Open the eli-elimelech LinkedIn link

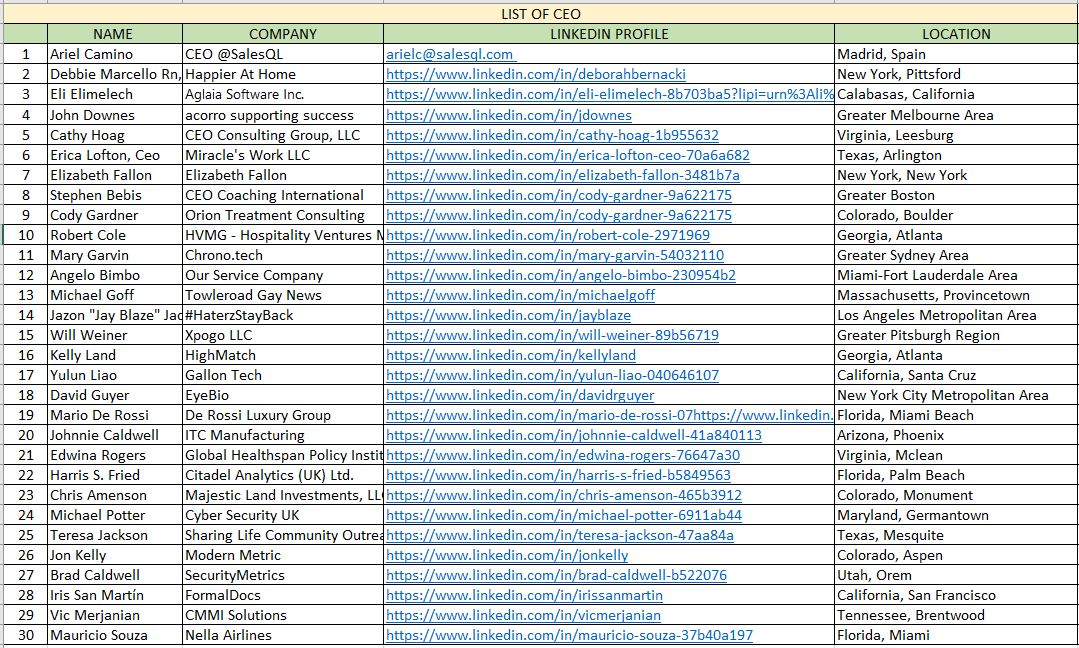click(610, 94)
